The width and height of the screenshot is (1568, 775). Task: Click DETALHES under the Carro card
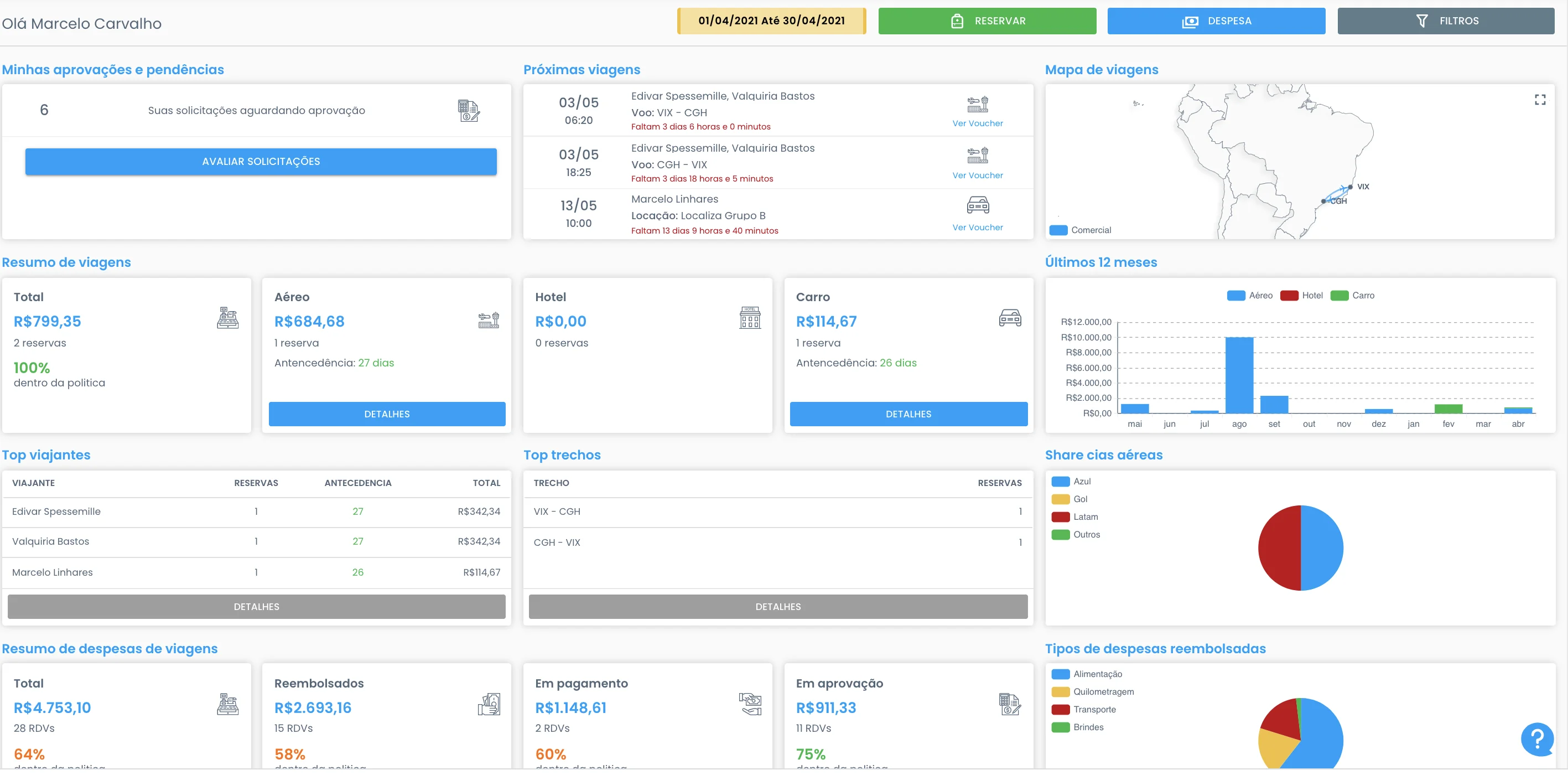(x=907, y=414)
